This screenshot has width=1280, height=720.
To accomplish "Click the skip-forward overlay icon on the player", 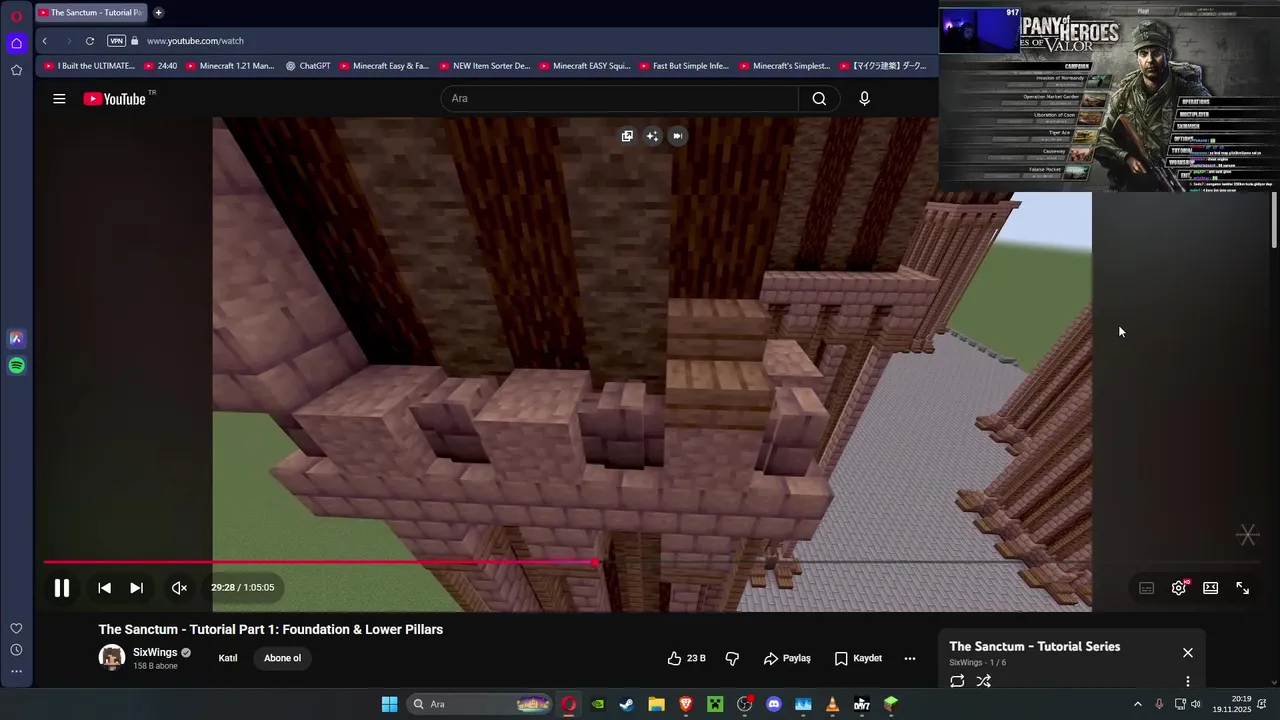I will click(x=677, y=136).
